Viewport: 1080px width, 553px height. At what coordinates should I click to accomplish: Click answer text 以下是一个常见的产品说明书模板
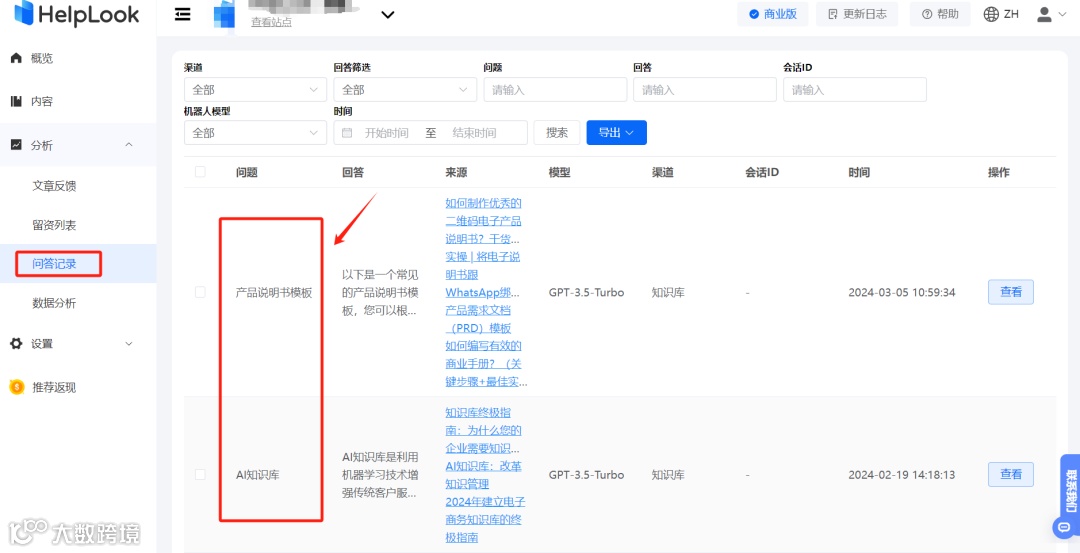click(380, 293)
